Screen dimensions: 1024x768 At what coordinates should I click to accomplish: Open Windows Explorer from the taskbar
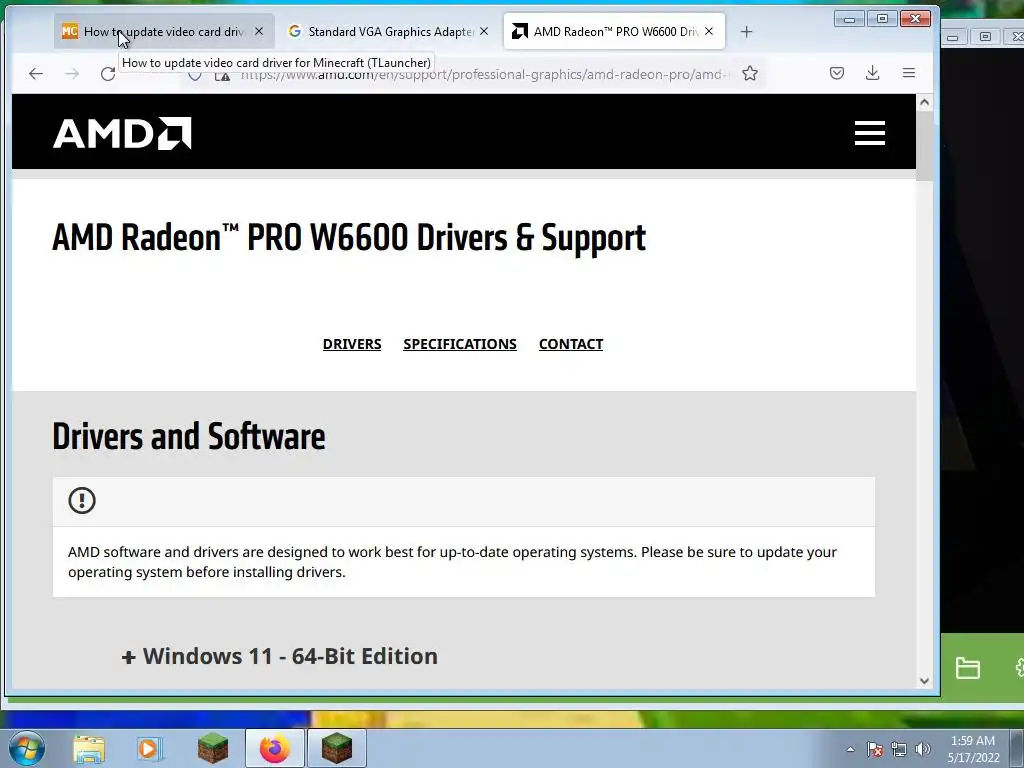pyautogui.click(x=89, y=748)
